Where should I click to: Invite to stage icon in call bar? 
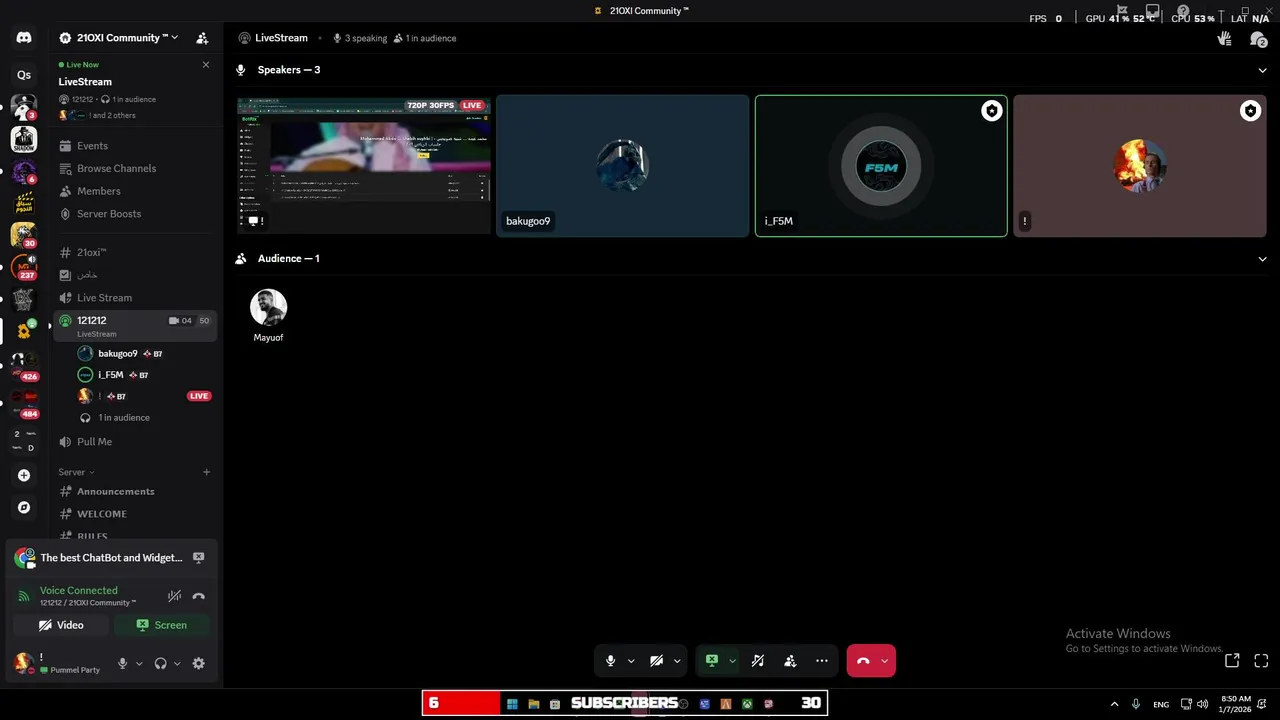click(790, 661)
